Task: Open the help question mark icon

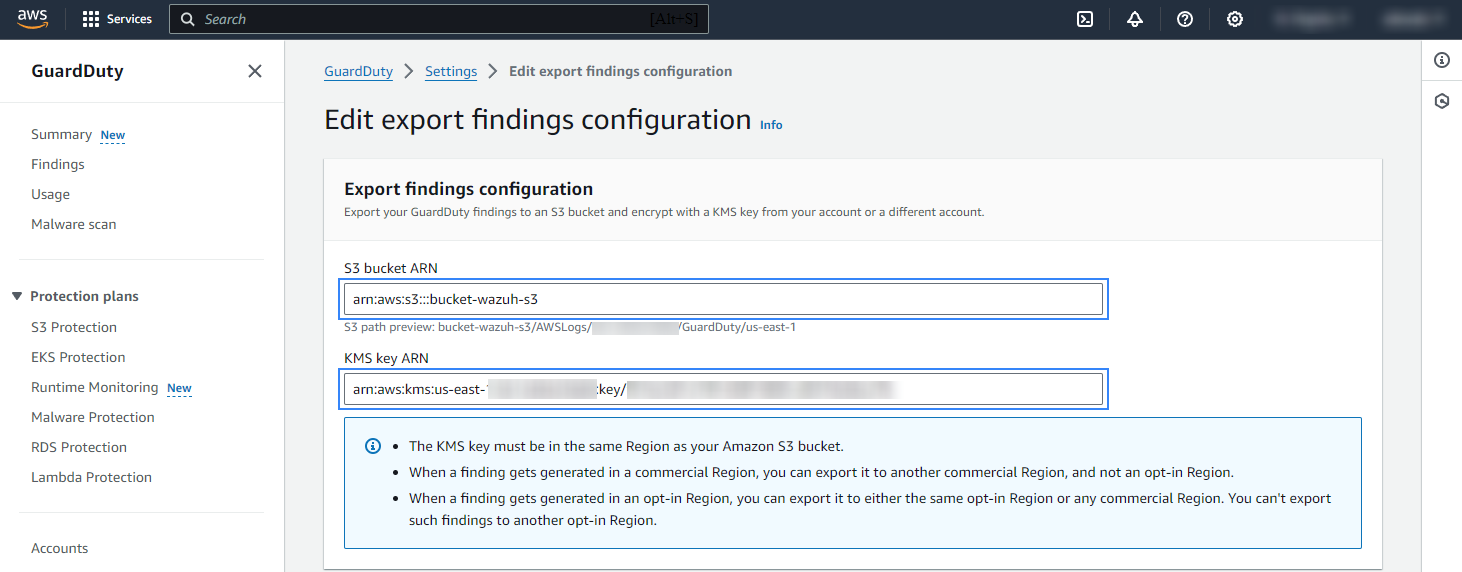Action: 1185,19
